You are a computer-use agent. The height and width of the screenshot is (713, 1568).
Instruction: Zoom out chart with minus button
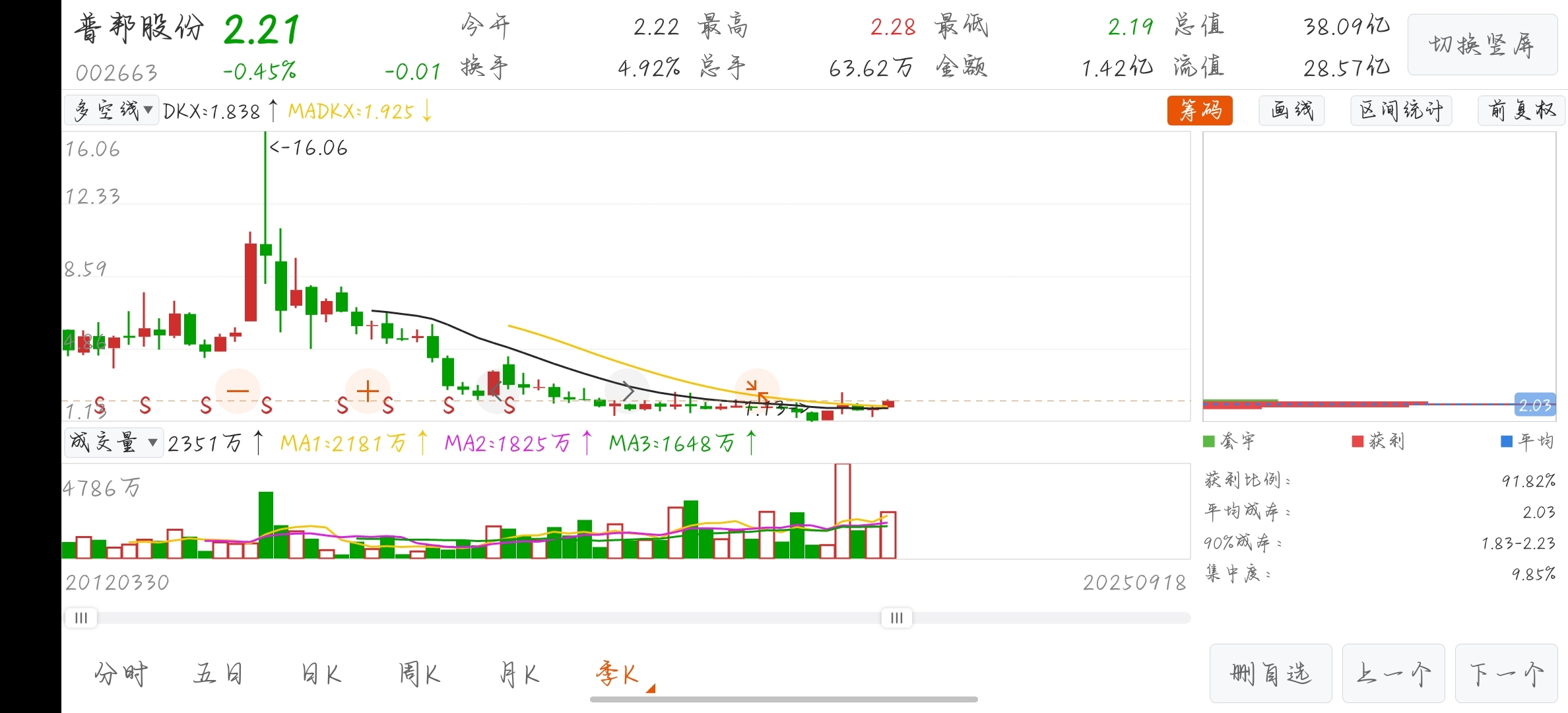tap(238, 391)
